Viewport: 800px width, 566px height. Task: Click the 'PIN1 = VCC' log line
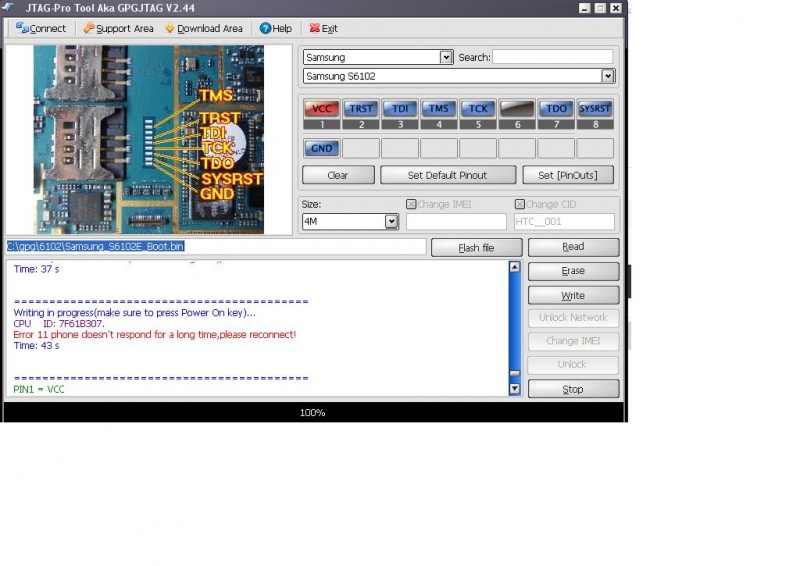39,389
